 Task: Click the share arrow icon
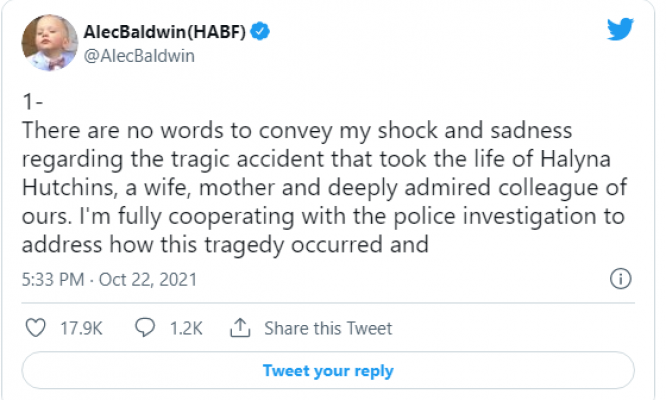[239, 328]
